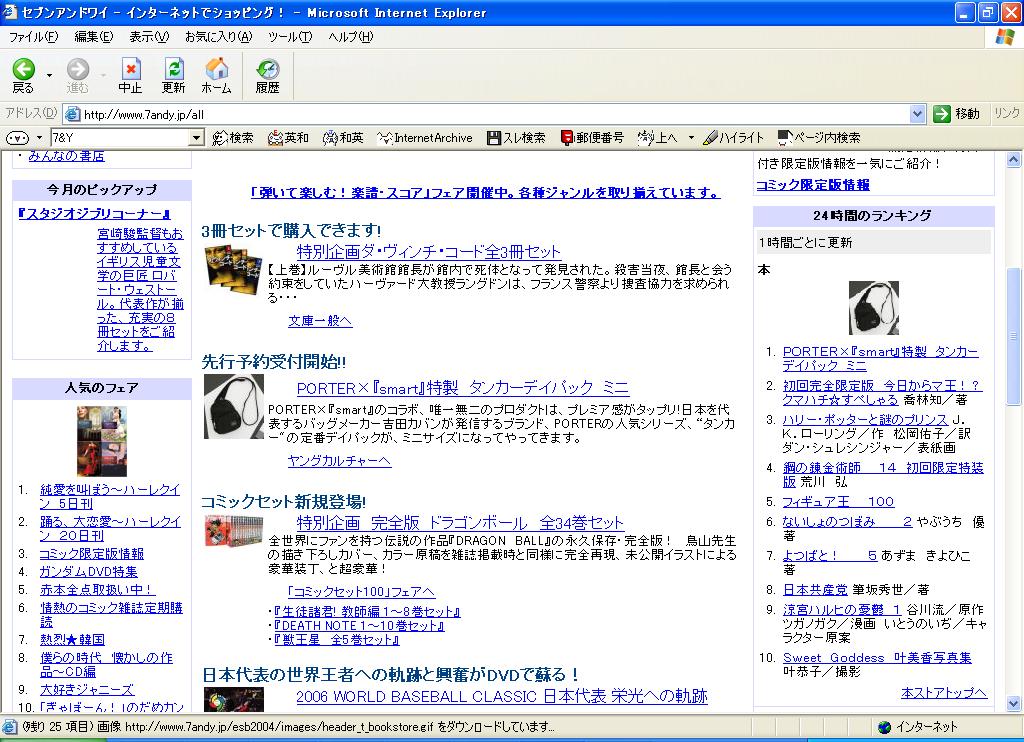
Task: Click the Go (移動) button
Action: [957, 114]
